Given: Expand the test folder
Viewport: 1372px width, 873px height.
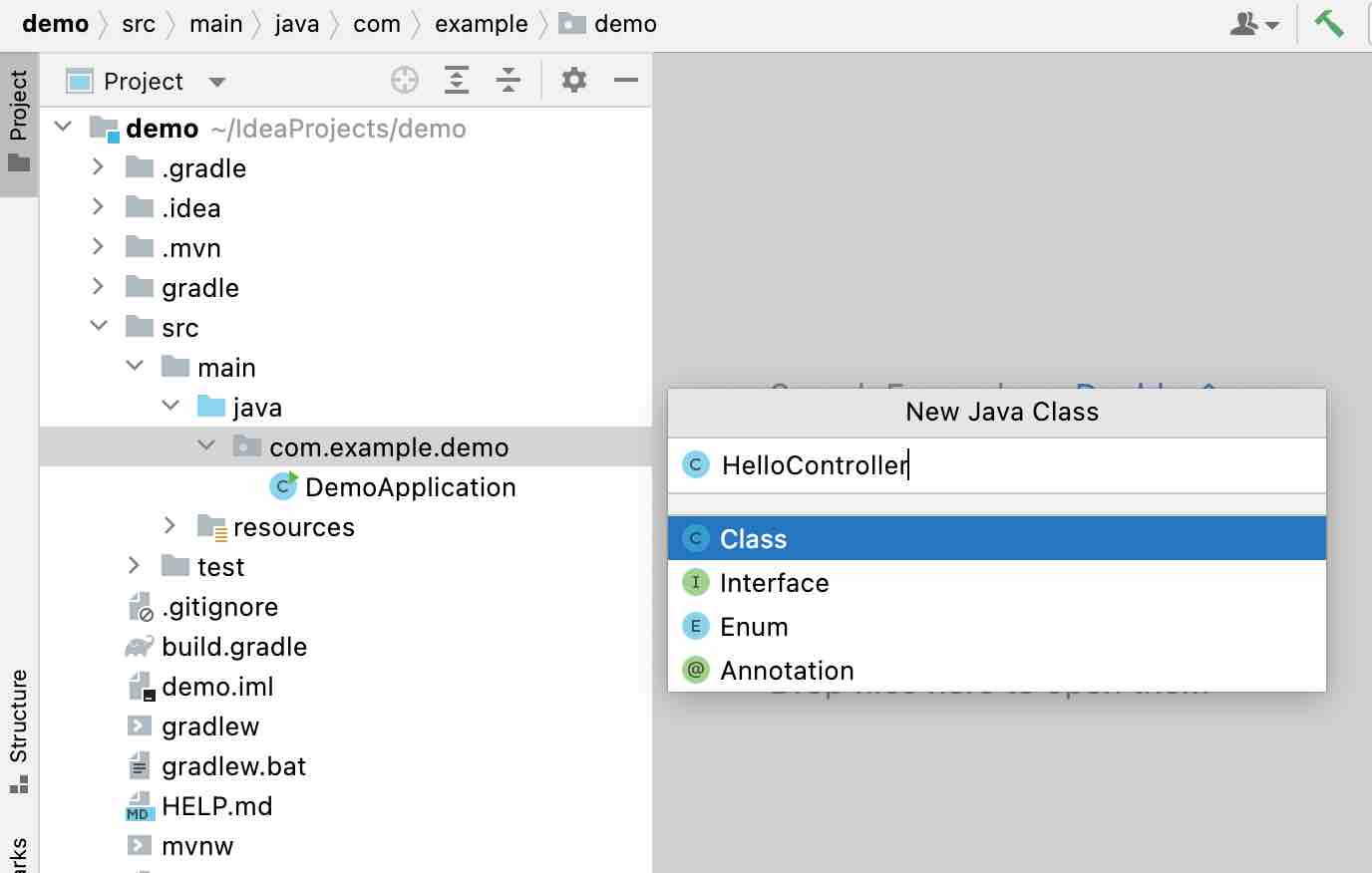Looking at the screenshot, I should (x=134, y=566).
